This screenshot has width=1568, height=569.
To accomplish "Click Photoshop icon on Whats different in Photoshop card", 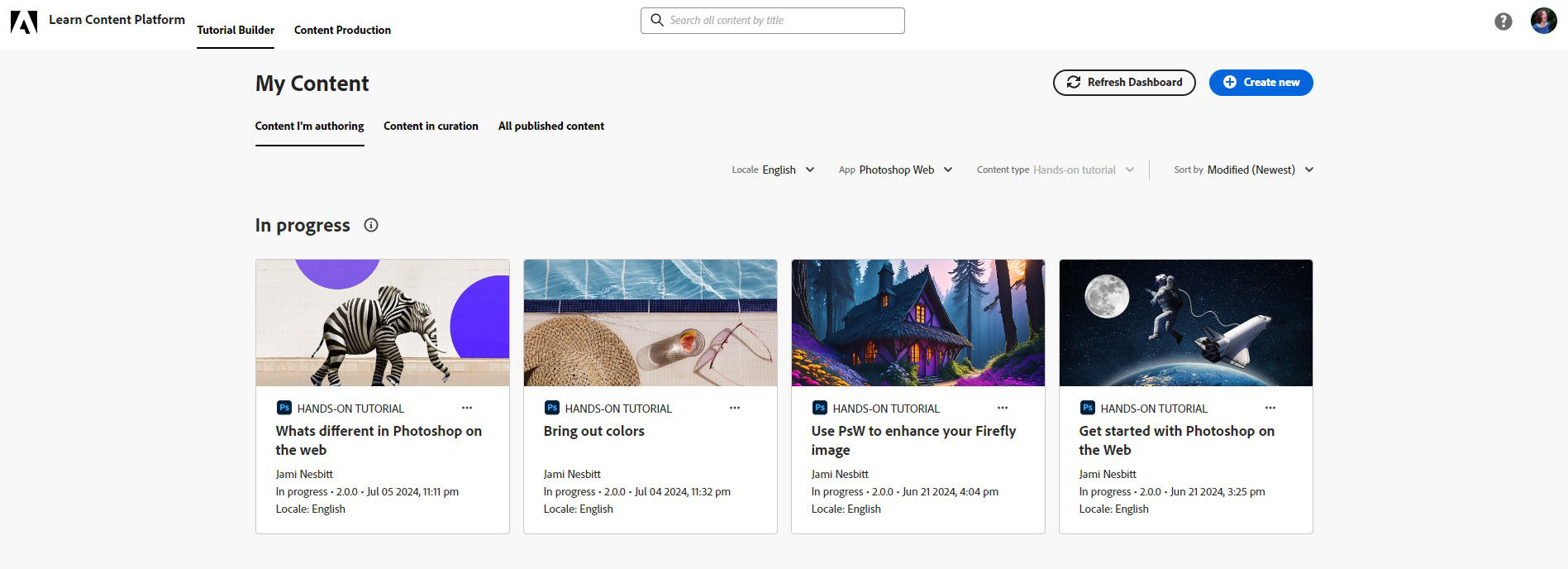I will [284, 408].
